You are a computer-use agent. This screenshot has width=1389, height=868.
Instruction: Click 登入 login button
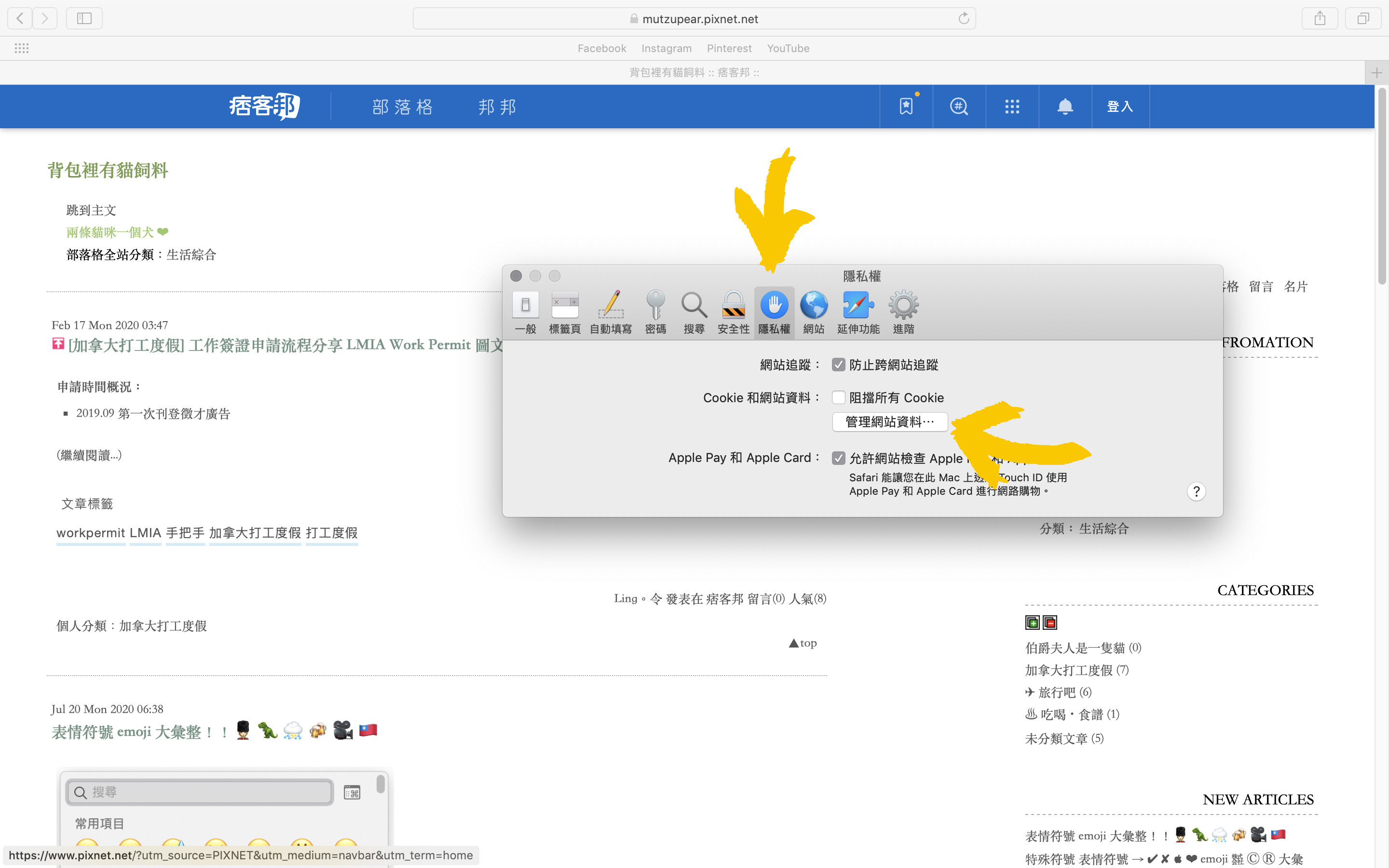point(1120,106)
